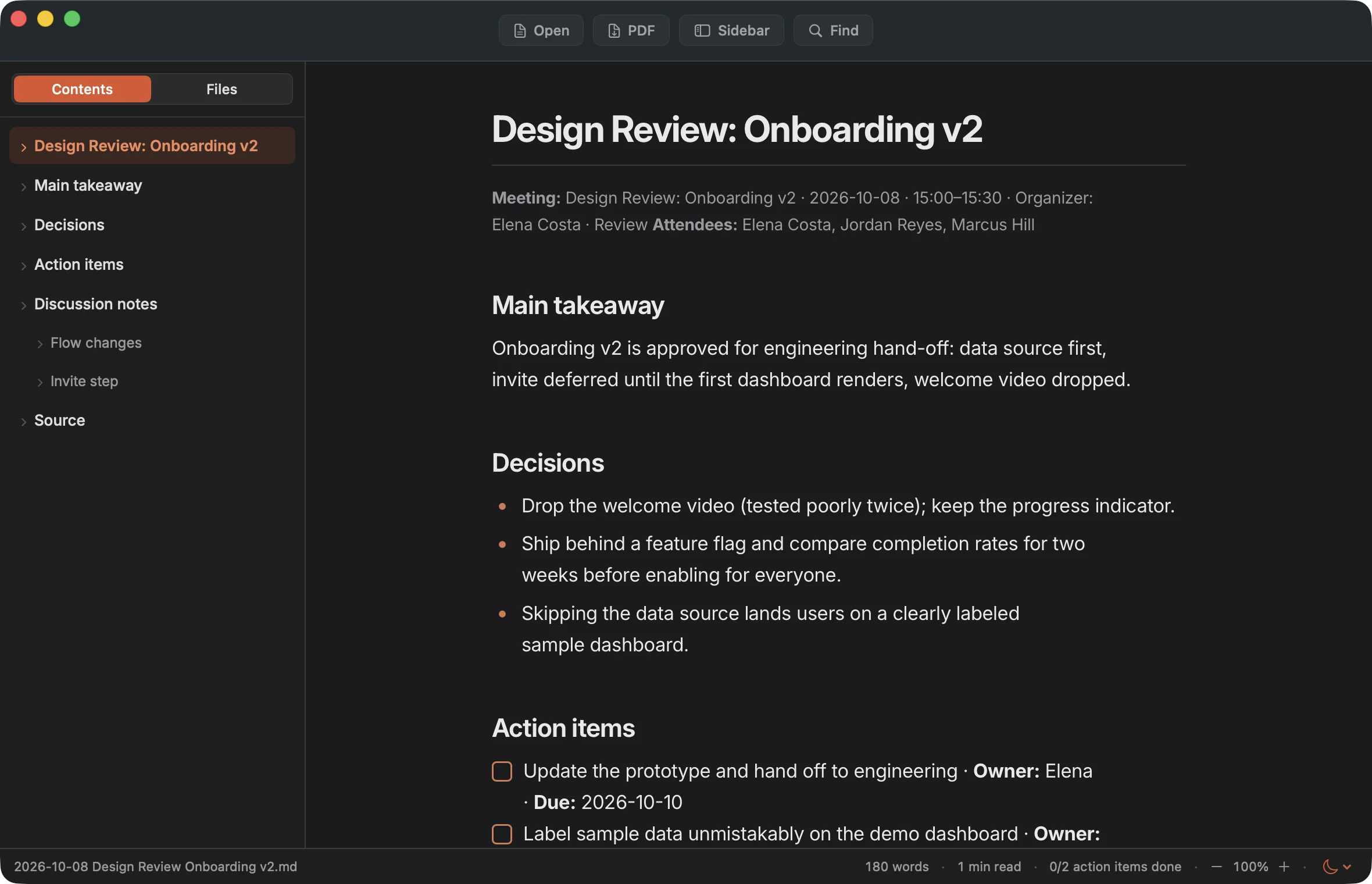Zoom out with the minus icon
Viewport: 1372px width, 884px height.
tap(1216, 867)
